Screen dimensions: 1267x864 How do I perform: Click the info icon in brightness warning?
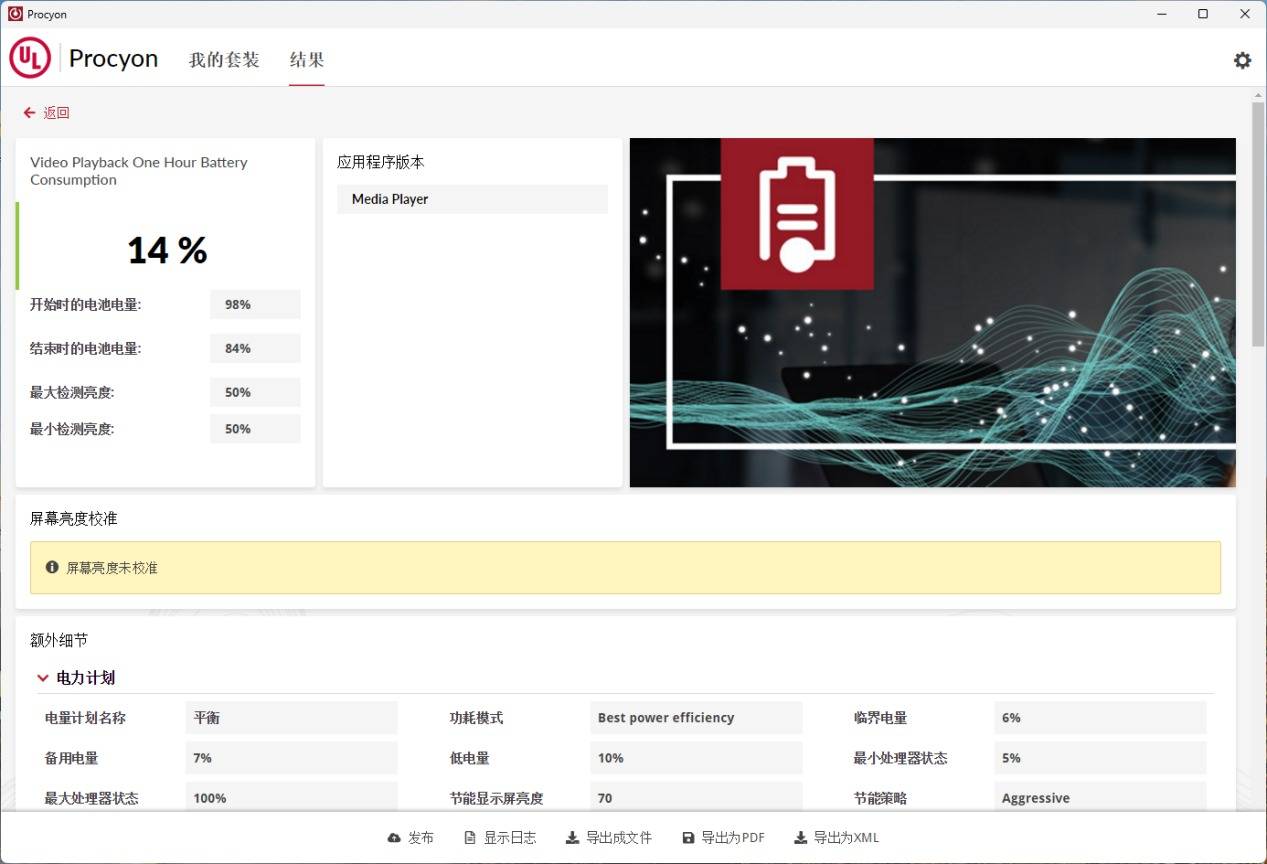(x=52, y=567)
